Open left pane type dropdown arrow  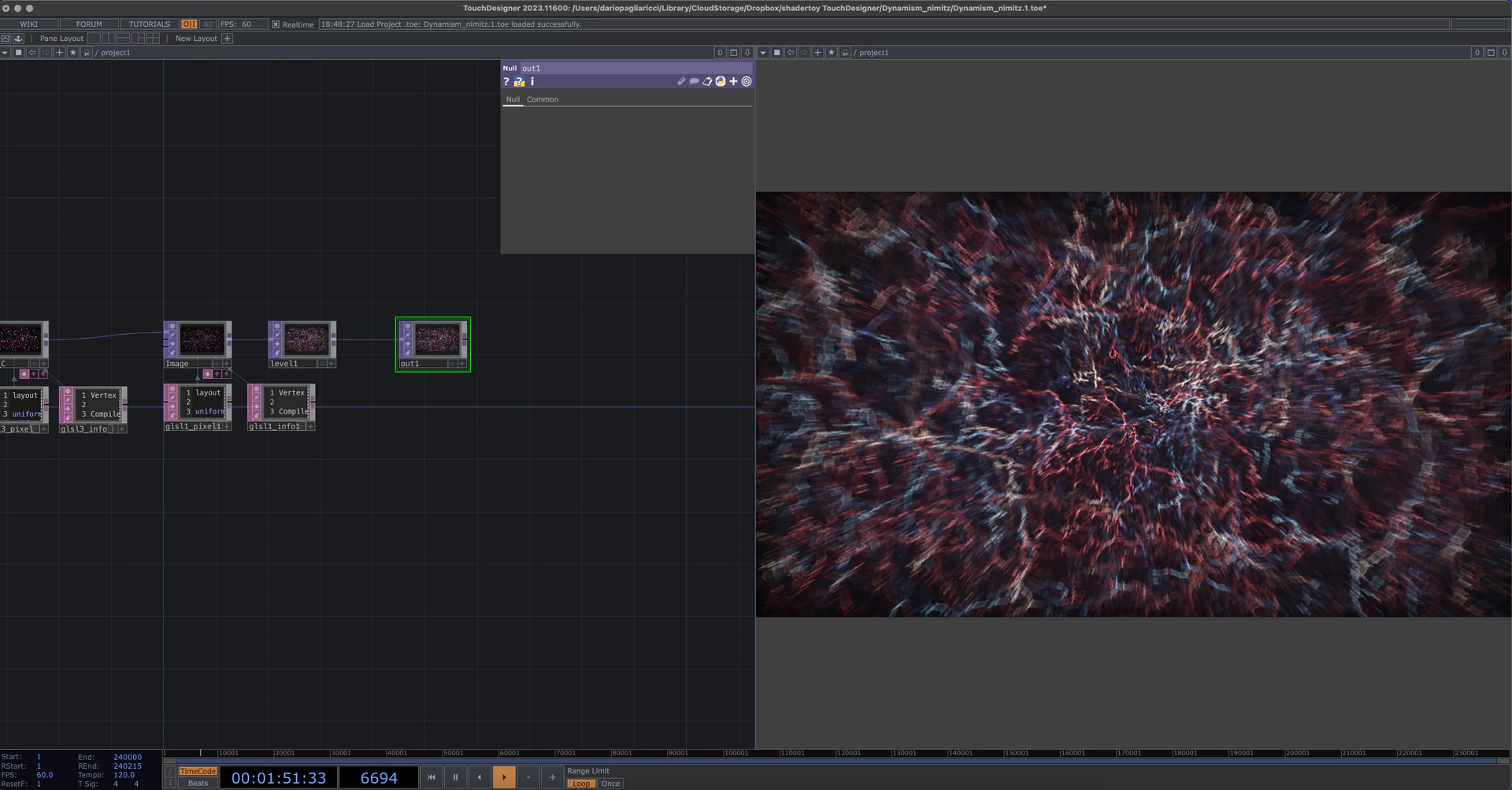5,53
